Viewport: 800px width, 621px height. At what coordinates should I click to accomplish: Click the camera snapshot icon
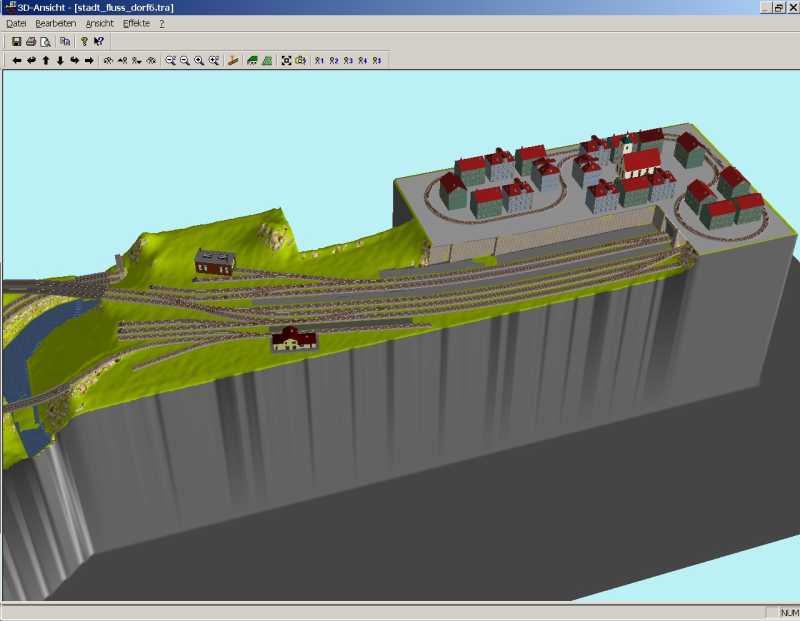click(300, 61)
